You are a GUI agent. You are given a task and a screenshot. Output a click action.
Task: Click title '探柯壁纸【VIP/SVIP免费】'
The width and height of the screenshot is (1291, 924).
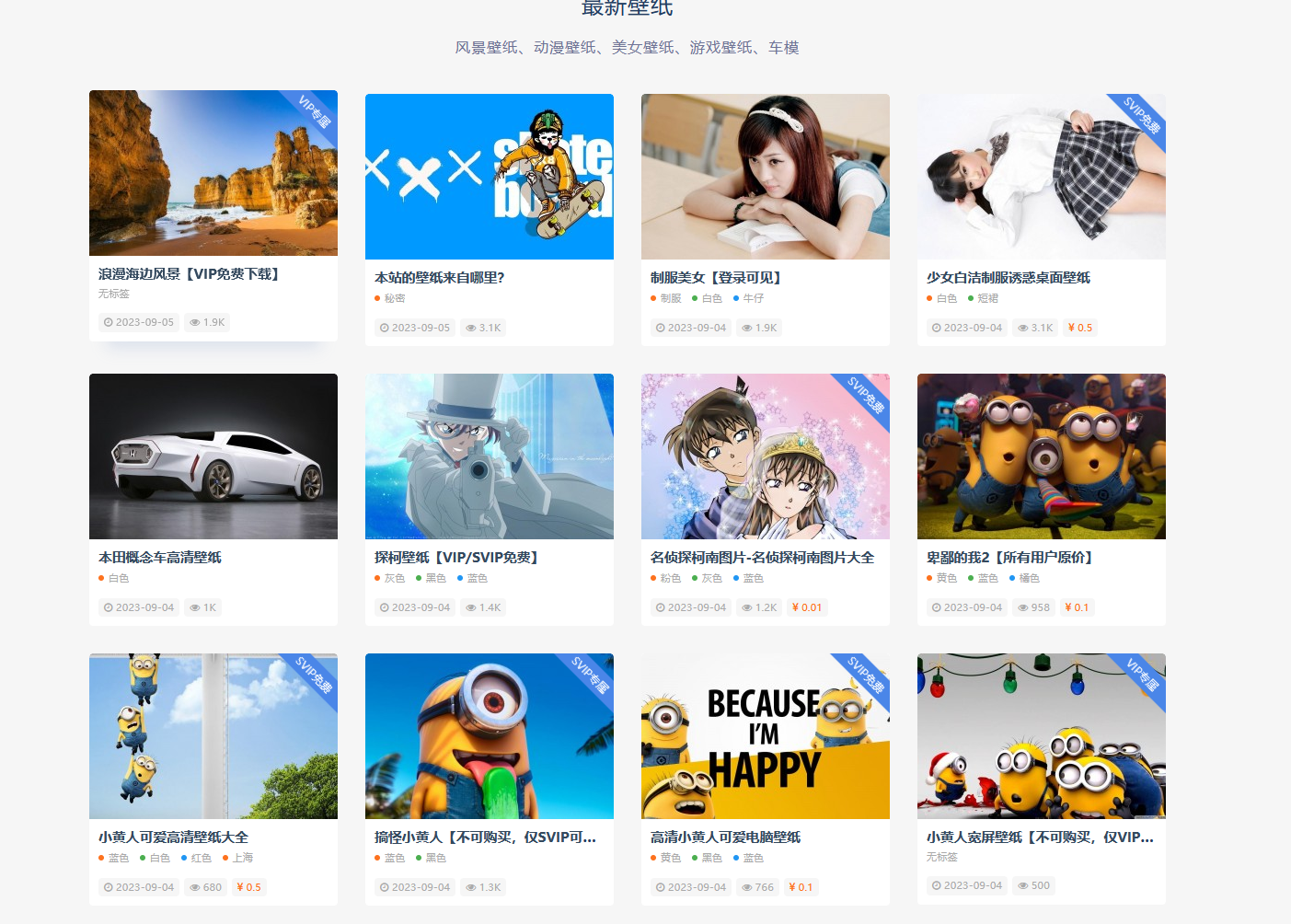point(455,557)
